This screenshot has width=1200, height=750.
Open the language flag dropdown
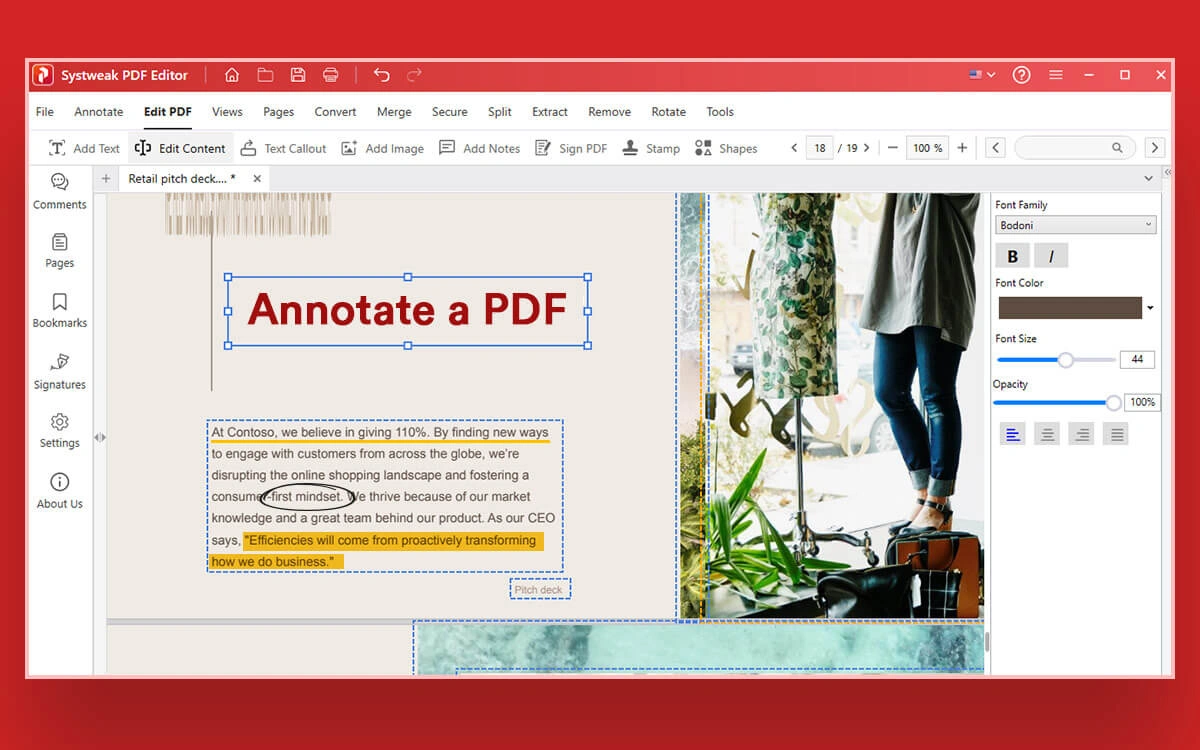(982, 75)
